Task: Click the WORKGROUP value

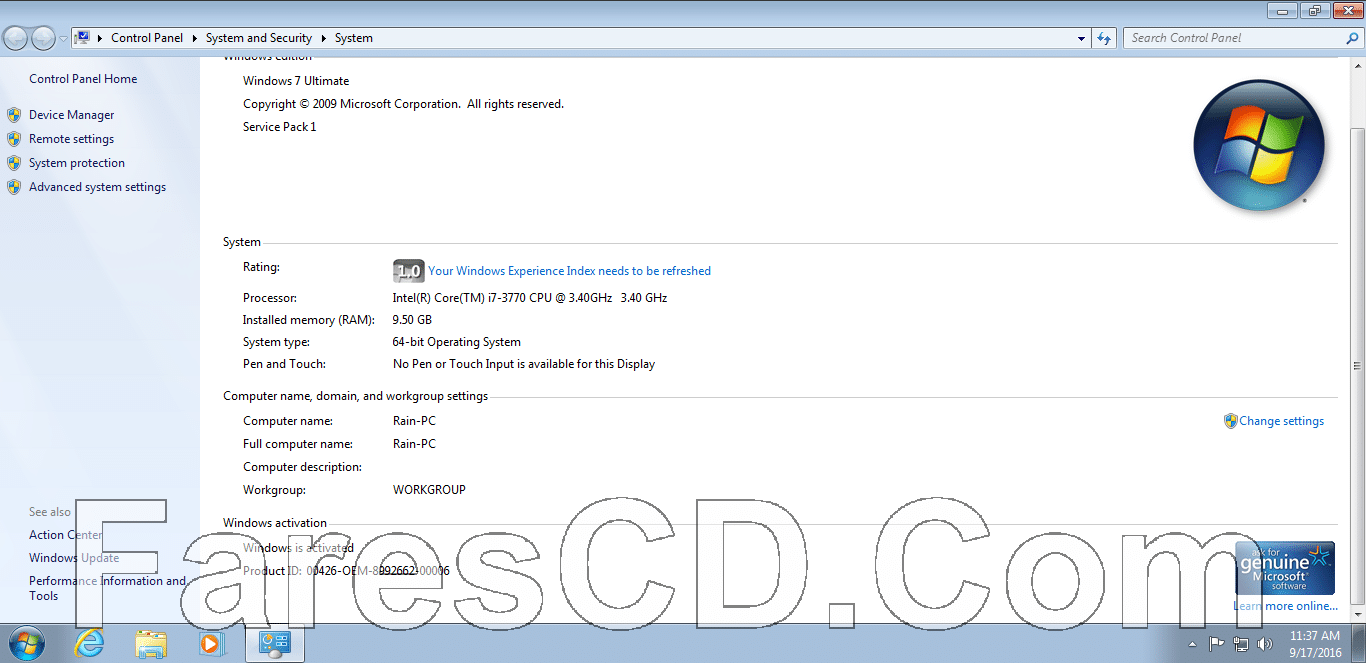Action: pos(429,490)
